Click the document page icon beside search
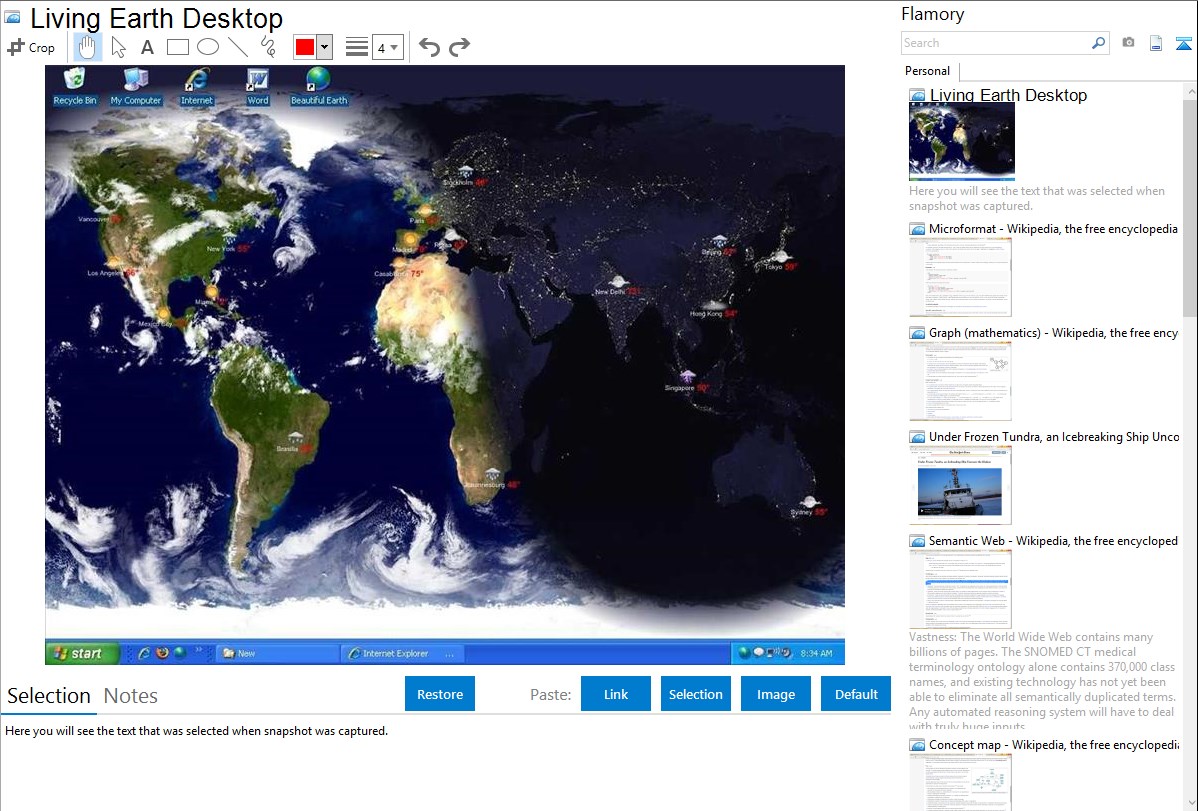 (x=1156, y=43)
